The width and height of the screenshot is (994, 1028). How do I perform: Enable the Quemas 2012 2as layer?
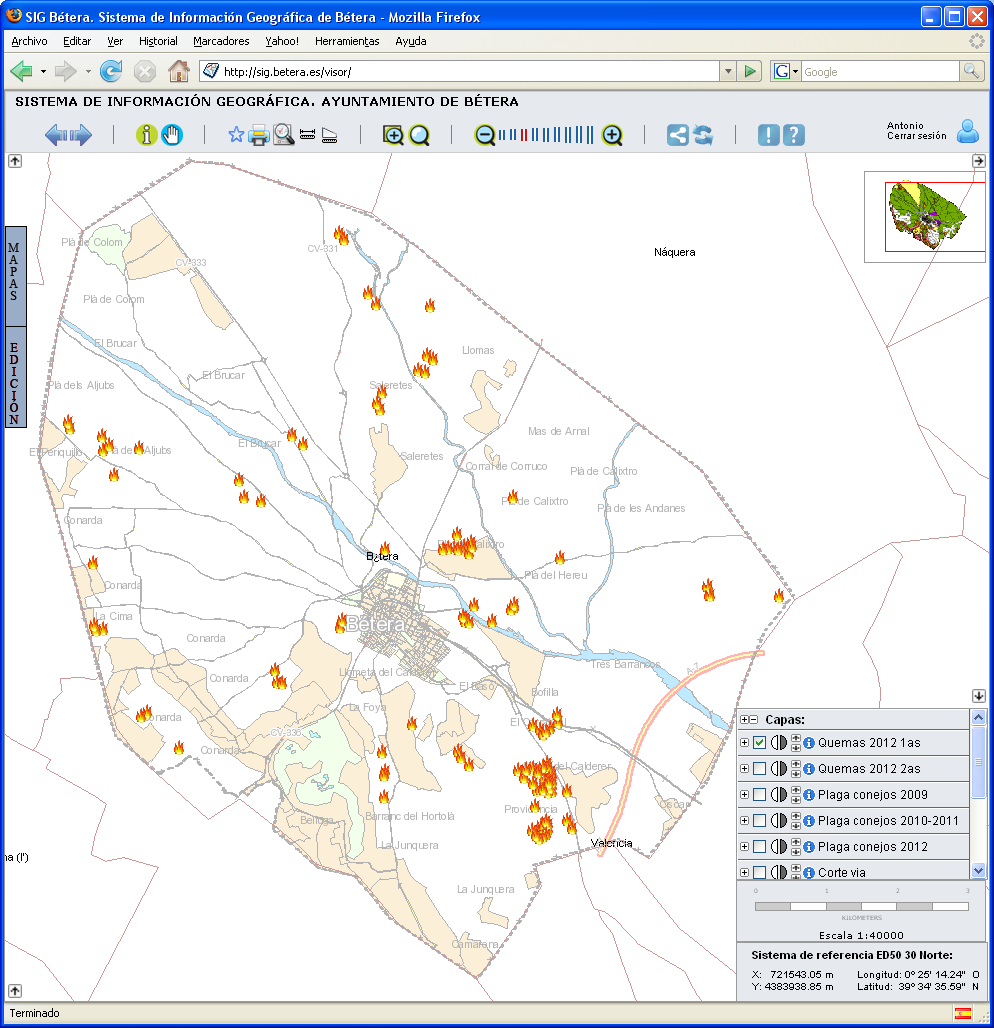pyautogui.click(x=759, y=768)
